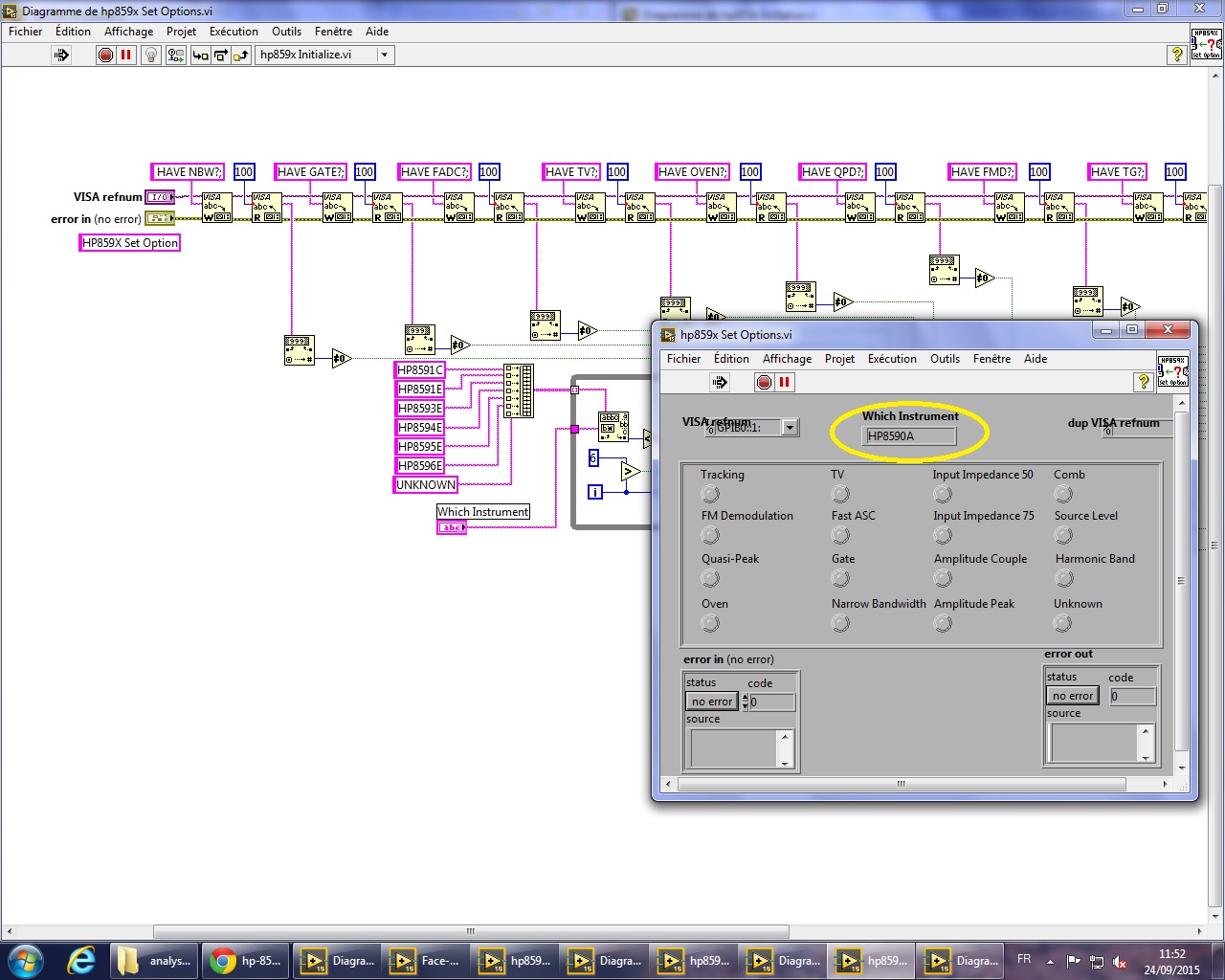This screenshot has height=980, width=1225.
Task: Click the error in status 'no error' button
Action: click(712, 702)
